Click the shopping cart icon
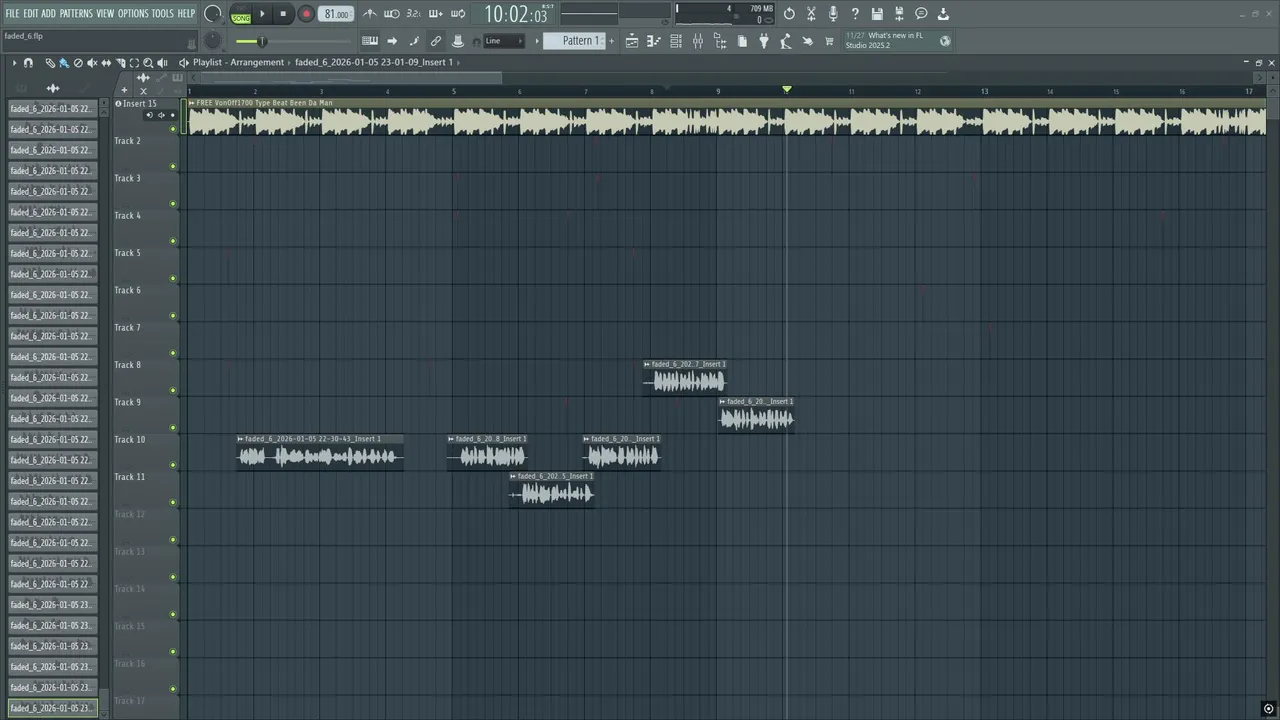 [x=829, y=41]
